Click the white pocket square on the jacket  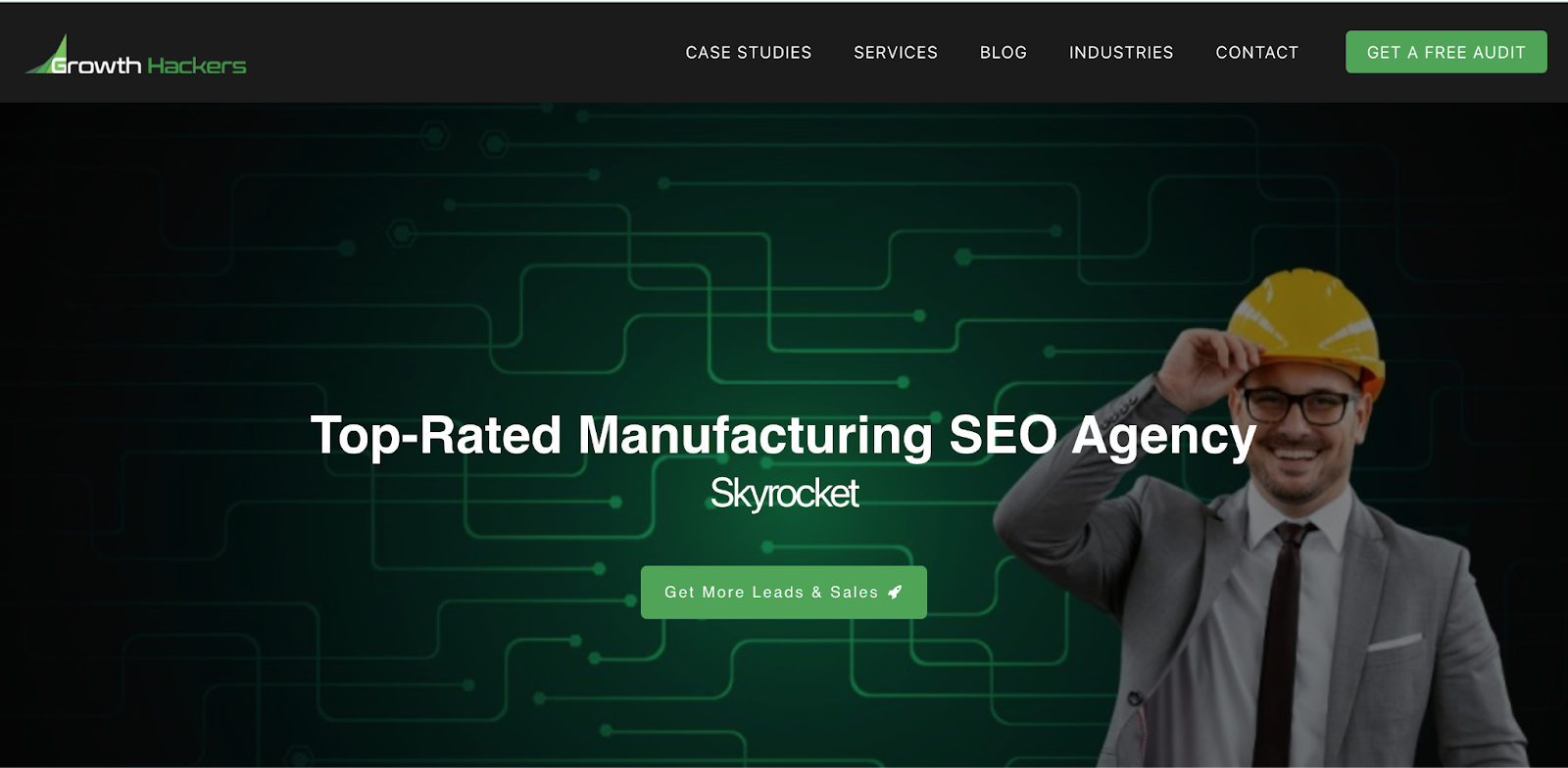1395,643
